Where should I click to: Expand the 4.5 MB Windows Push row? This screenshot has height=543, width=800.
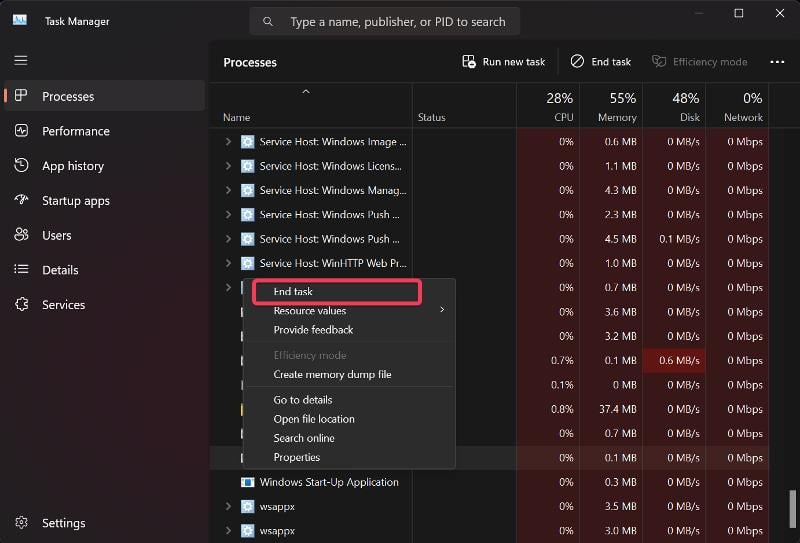pyautogui.click(x=228, y=239)
